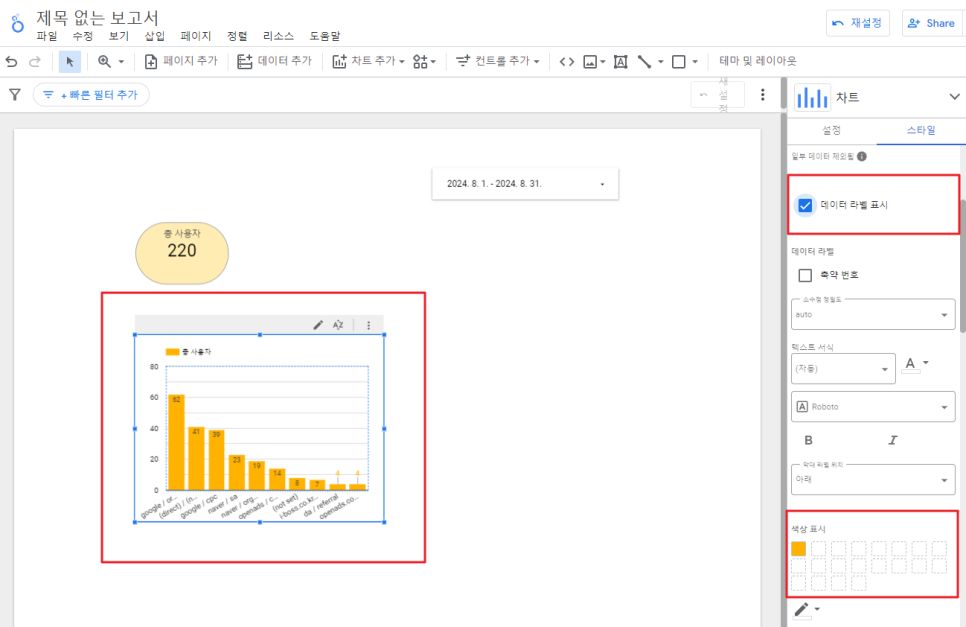Click the tallest bar labeled 62
966x627 pixels.
coord(176,442)
